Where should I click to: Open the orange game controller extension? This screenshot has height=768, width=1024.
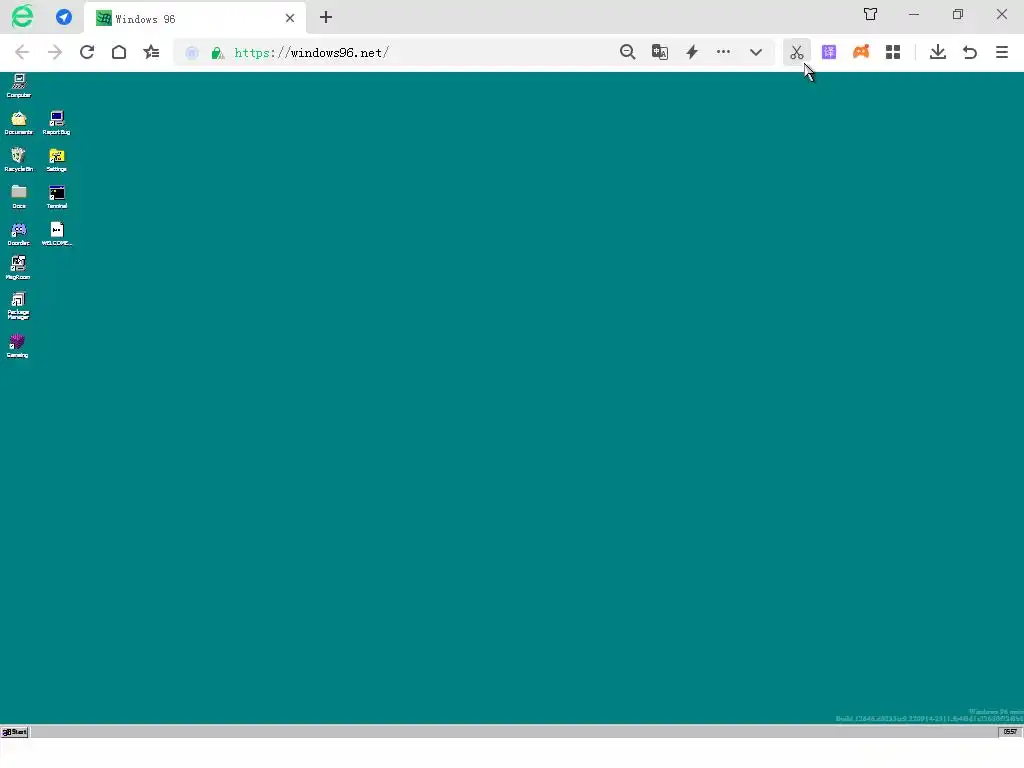(x=861, y=52)
